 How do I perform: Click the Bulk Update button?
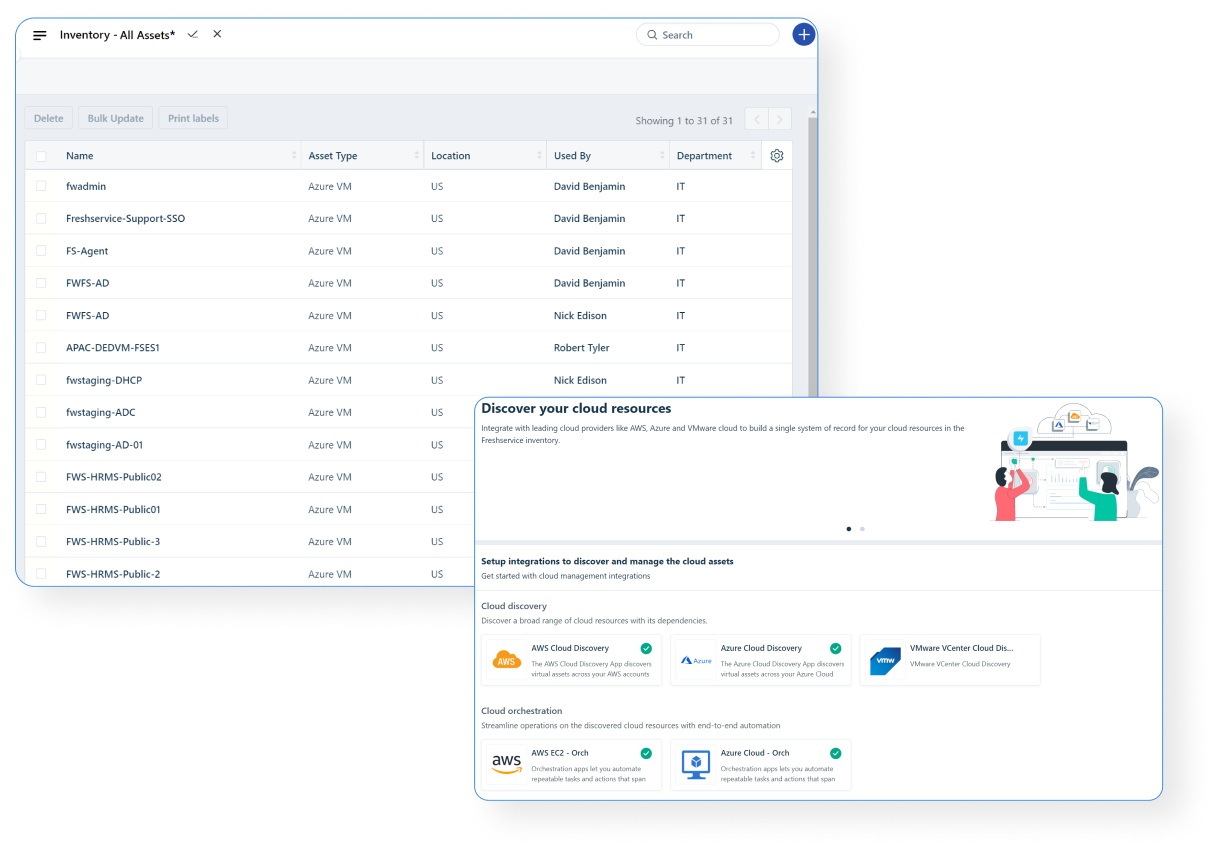[x=115, y=118]
